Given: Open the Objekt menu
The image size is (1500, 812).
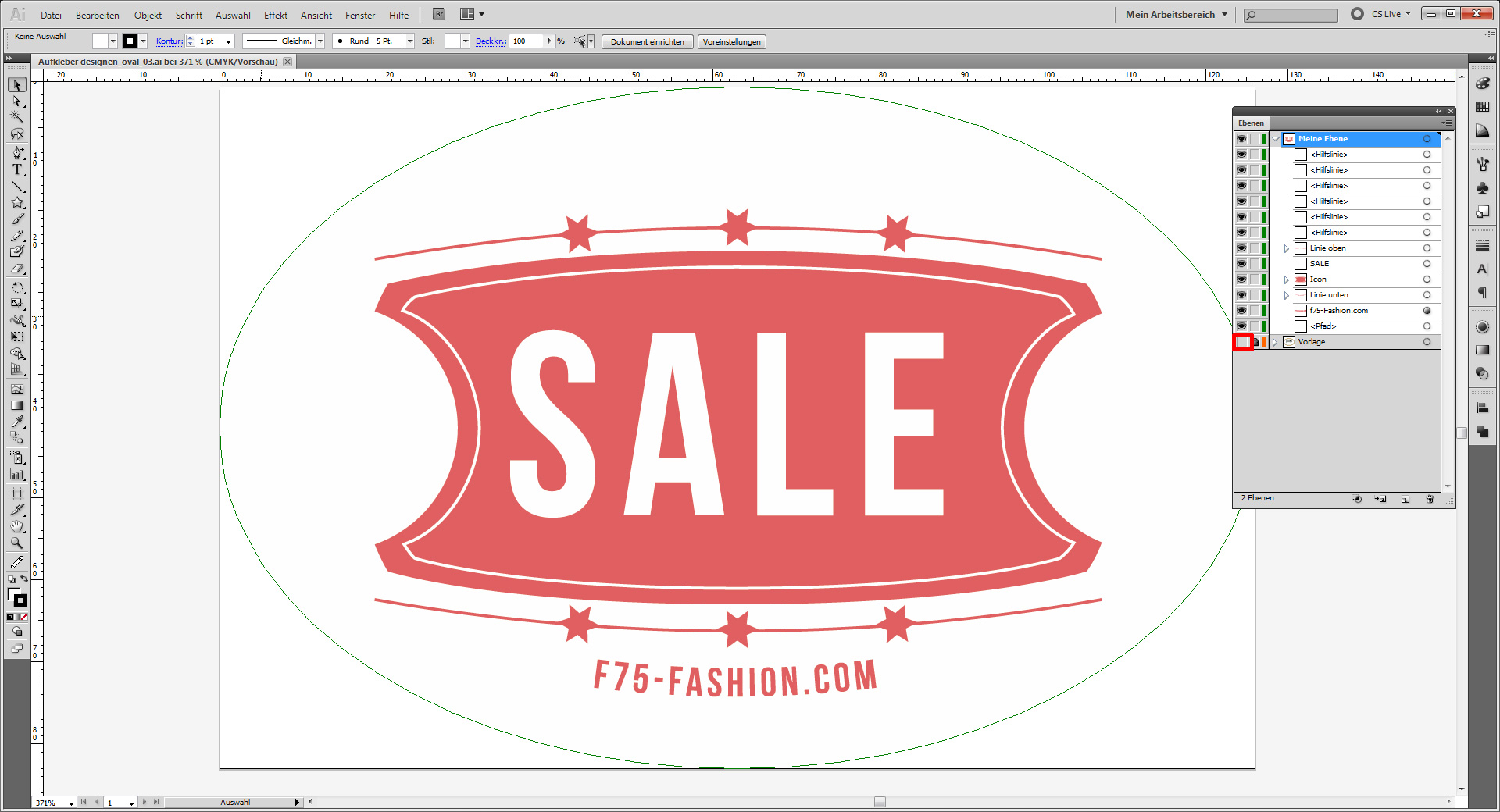Looking at the screenshot, I should click(148, 15).
